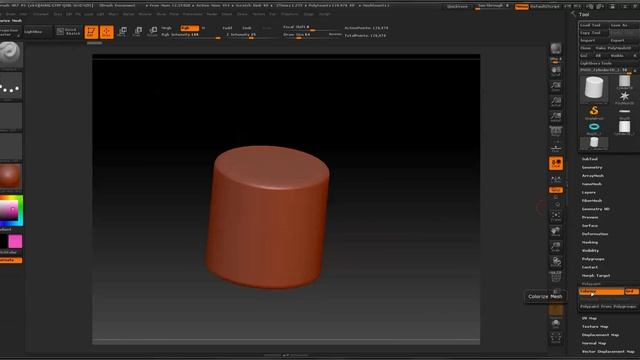The height and width of the screenshot is (360, 640).
Task: Click the Actual size icon
Action: click(556, 102)
